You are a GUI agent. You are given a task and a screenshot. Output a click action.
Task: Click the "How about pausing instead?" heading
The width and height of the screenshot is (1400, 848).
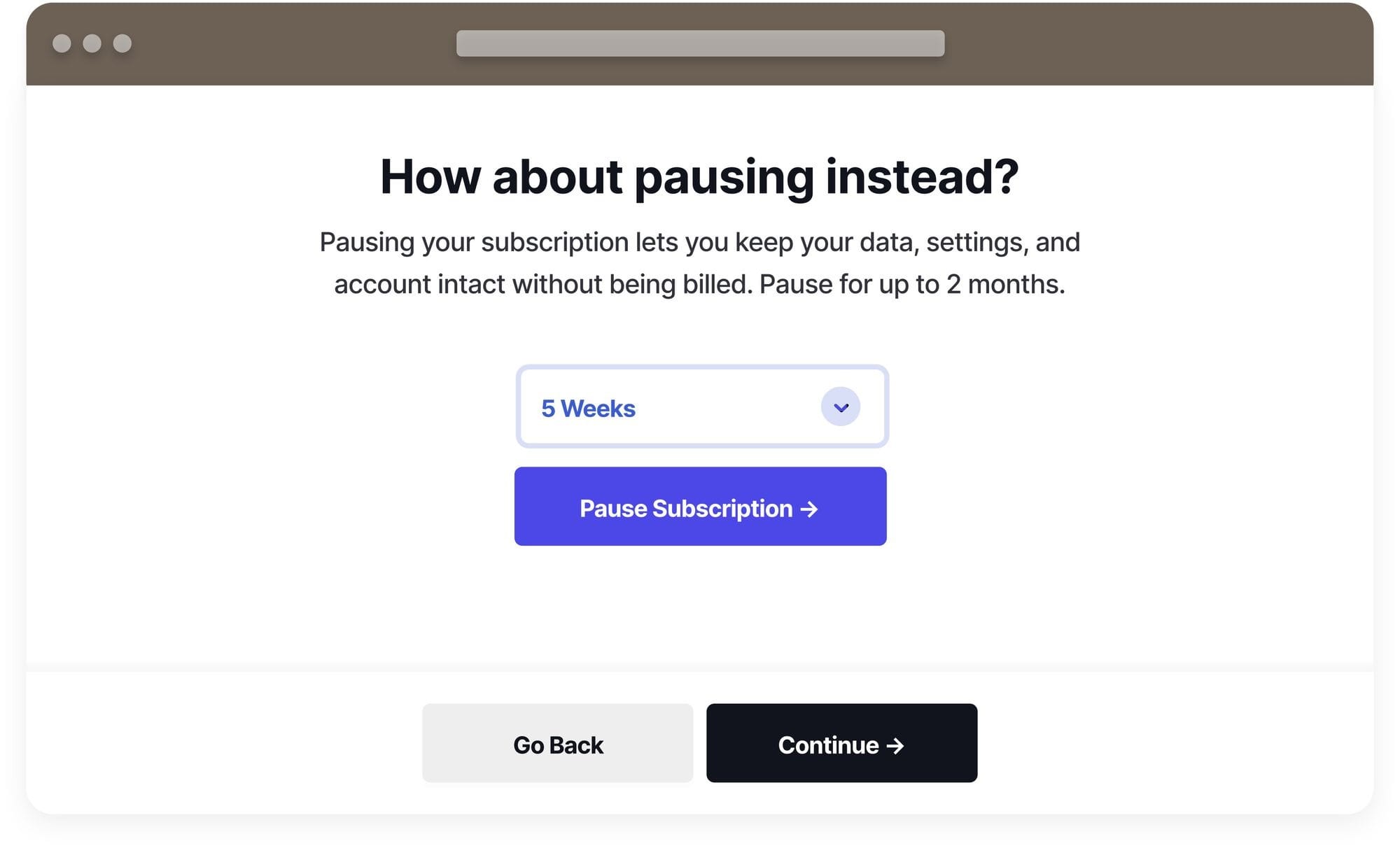[x=699, y=176]
